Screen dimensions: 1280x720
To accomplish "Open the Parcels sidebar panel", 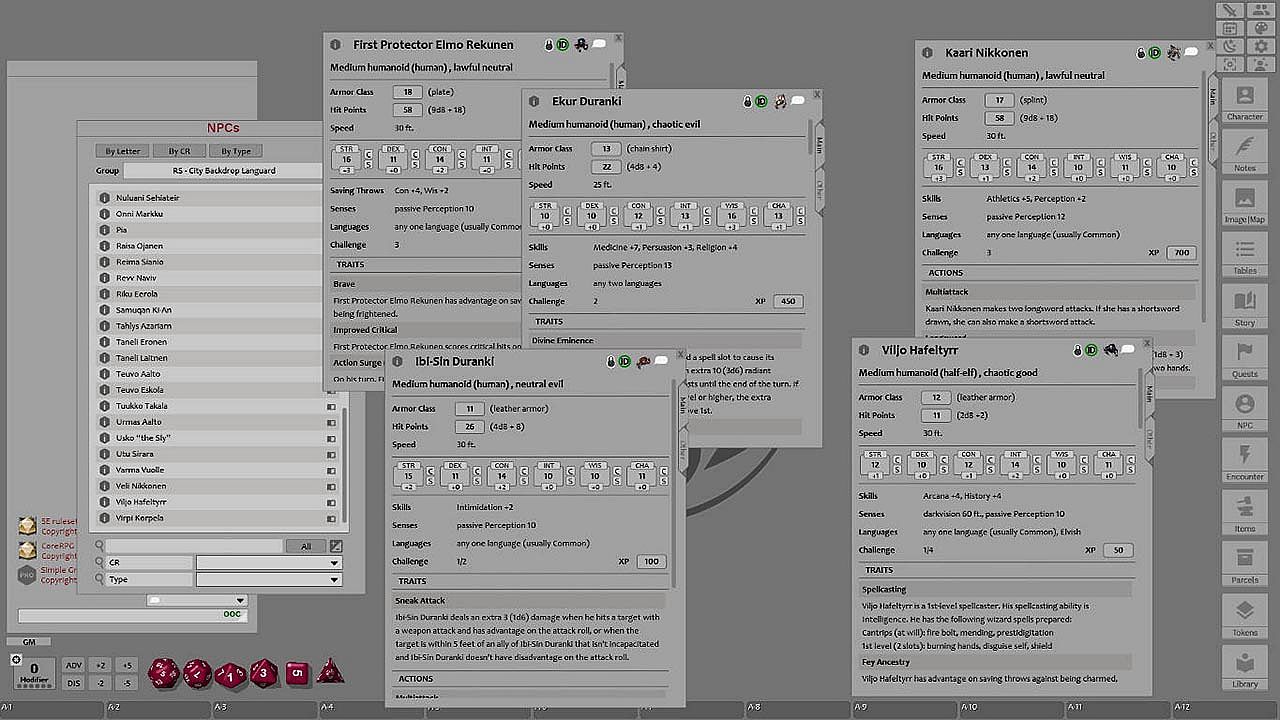I will [x=1245, y=566].
